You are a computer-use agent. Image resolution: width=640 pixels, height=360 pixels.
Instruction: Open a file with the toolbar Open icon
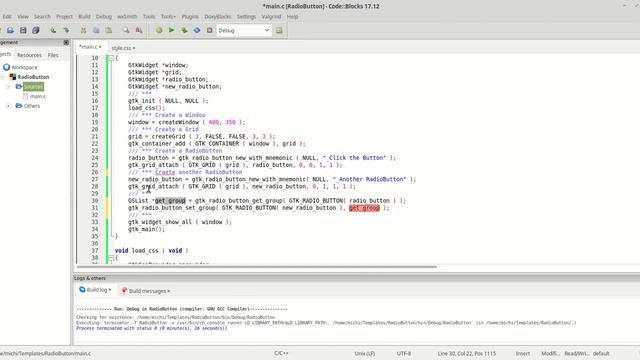pyautogui.click(x=10, y=31)
